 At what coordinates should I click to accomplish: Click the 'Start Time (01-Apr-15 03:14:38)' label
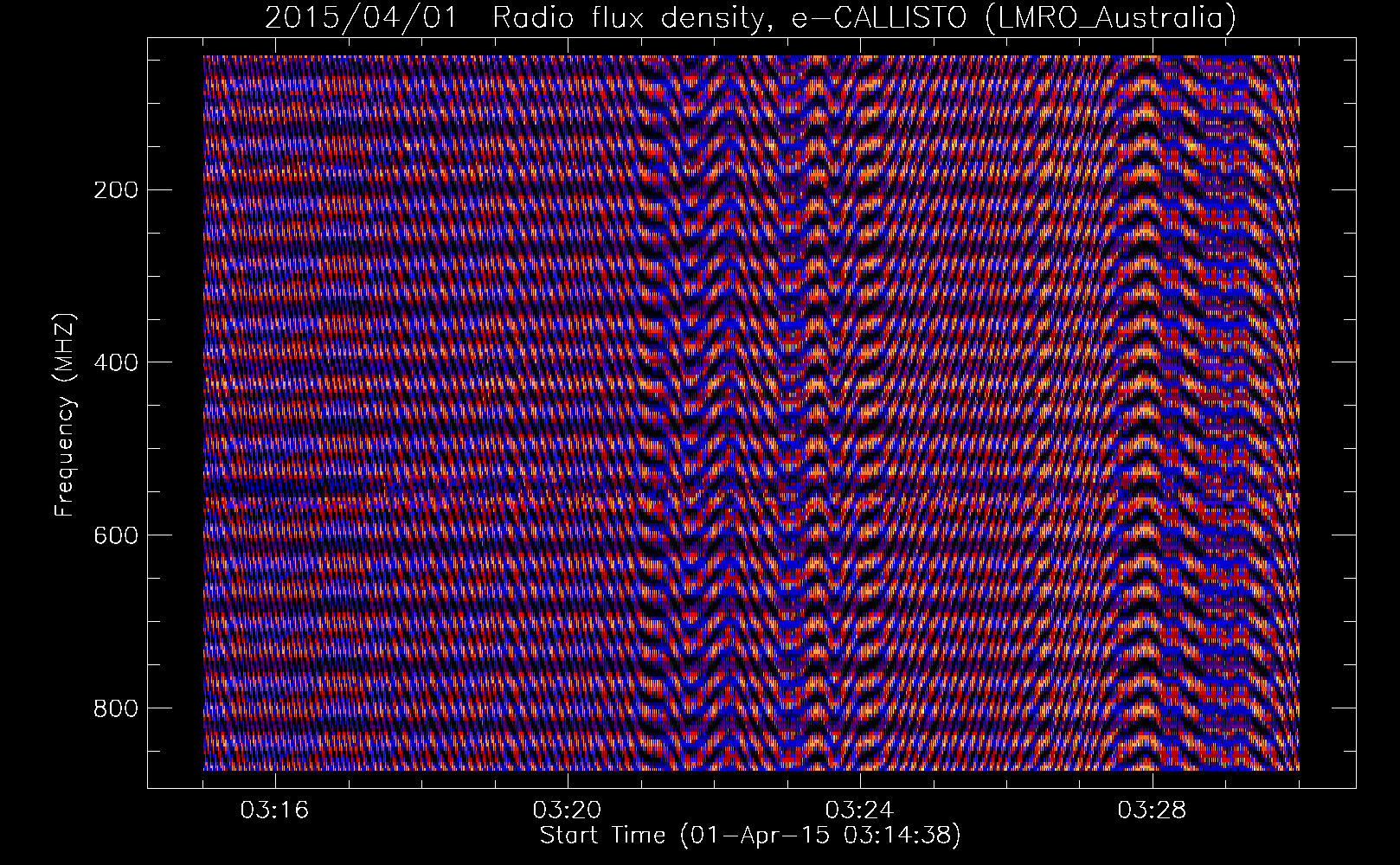(x=750, y=836)
